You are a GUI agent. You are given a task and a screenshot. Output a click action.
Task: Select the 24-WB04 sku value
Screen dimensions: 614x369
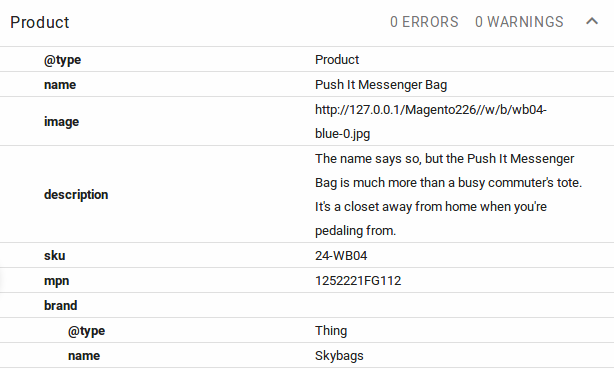point(341,256)
